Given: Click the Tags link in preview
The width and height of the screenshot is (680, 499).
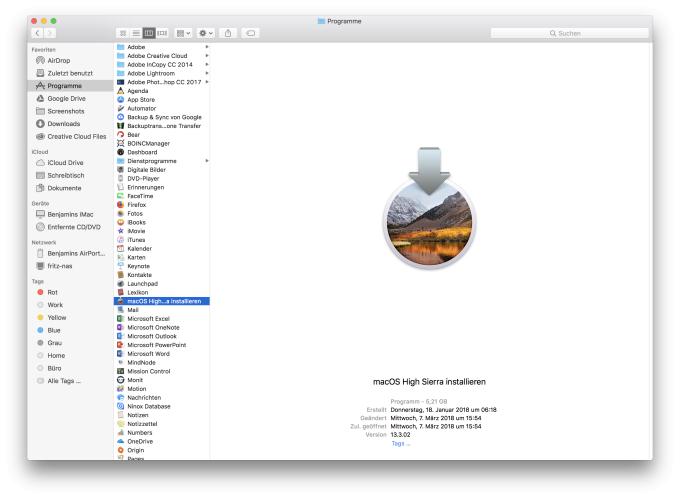Looking at the screenshot, I should point(400,444).
